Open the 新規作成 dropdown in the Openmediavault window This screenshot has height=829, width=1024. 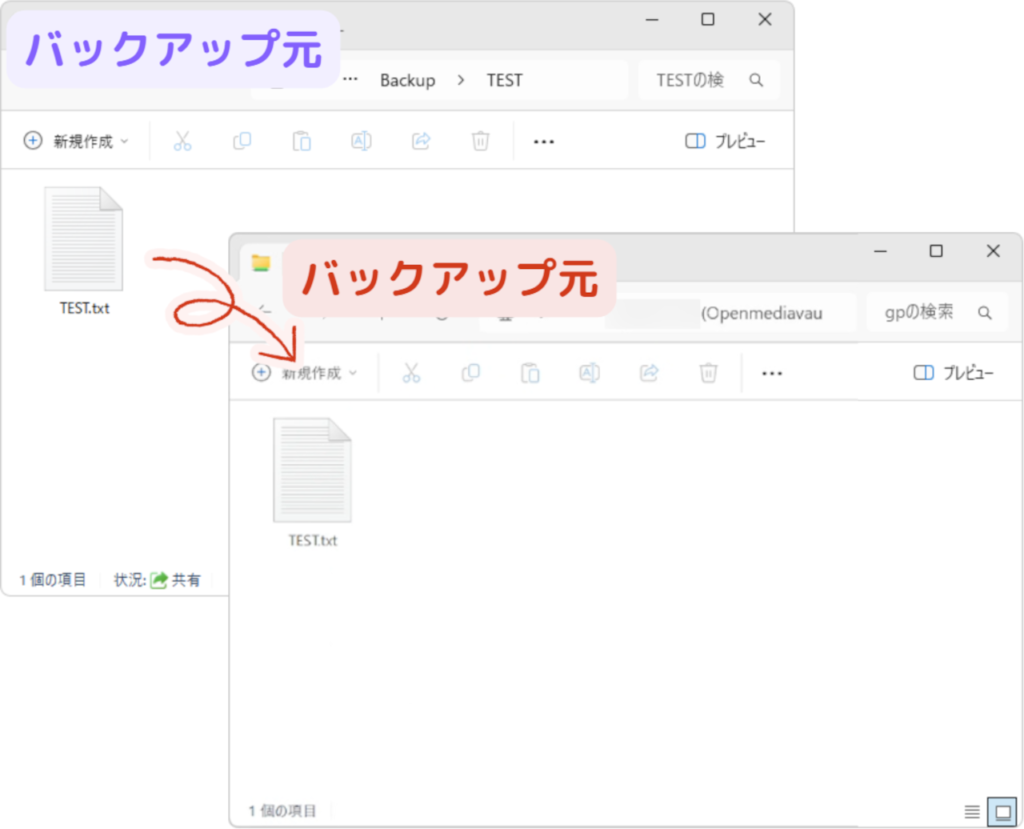pos(305,373)
